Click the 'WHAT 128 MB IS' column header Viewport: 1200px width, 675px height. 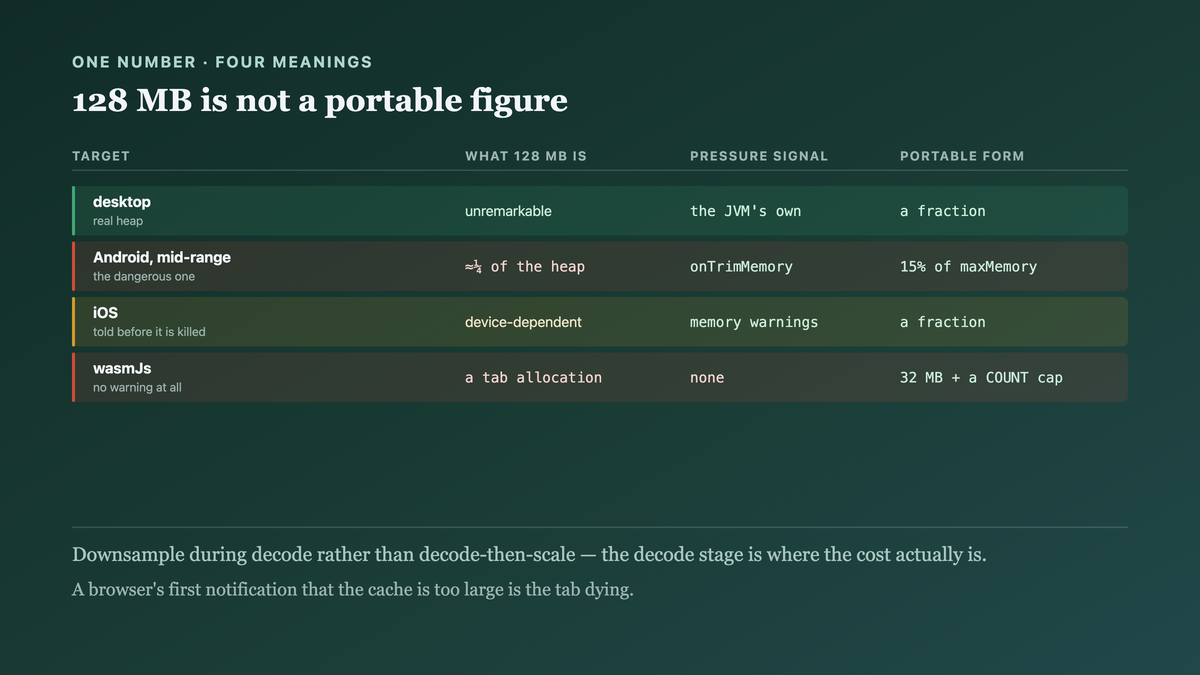(x=526, y=156)
